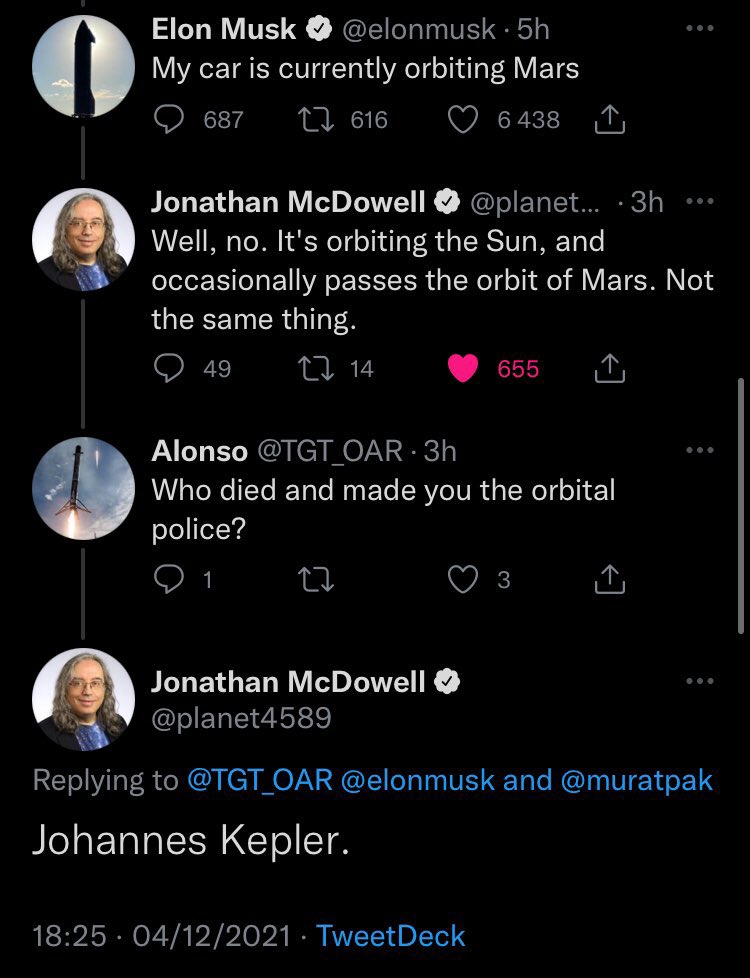750x978 pixels.
Task: Open more options on Elon Musk's tweet
Action: tap(699, 29)
